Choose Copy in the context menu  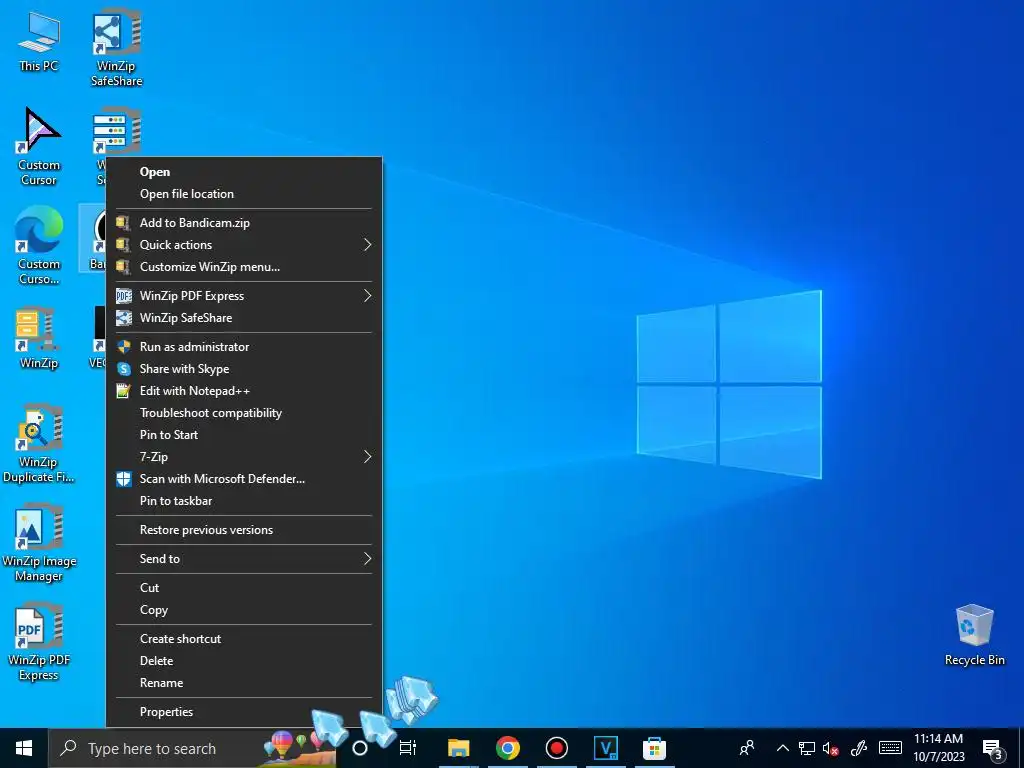click(x=244, y=610)
